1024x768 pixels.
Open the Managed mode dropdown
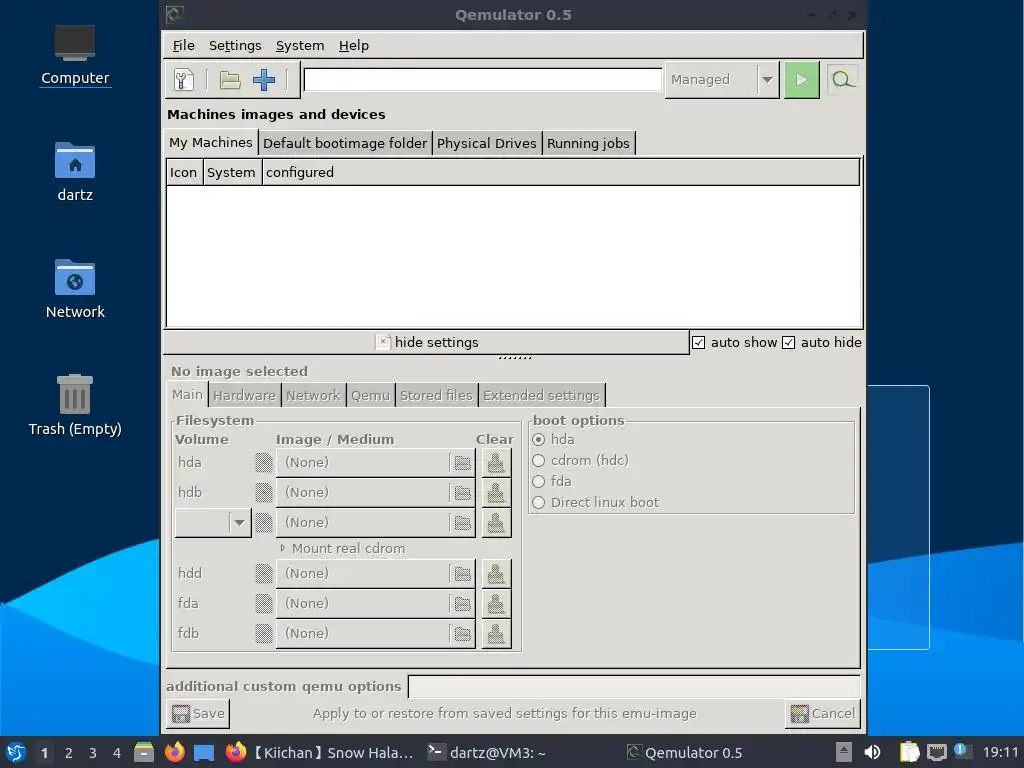coord(722,80)
